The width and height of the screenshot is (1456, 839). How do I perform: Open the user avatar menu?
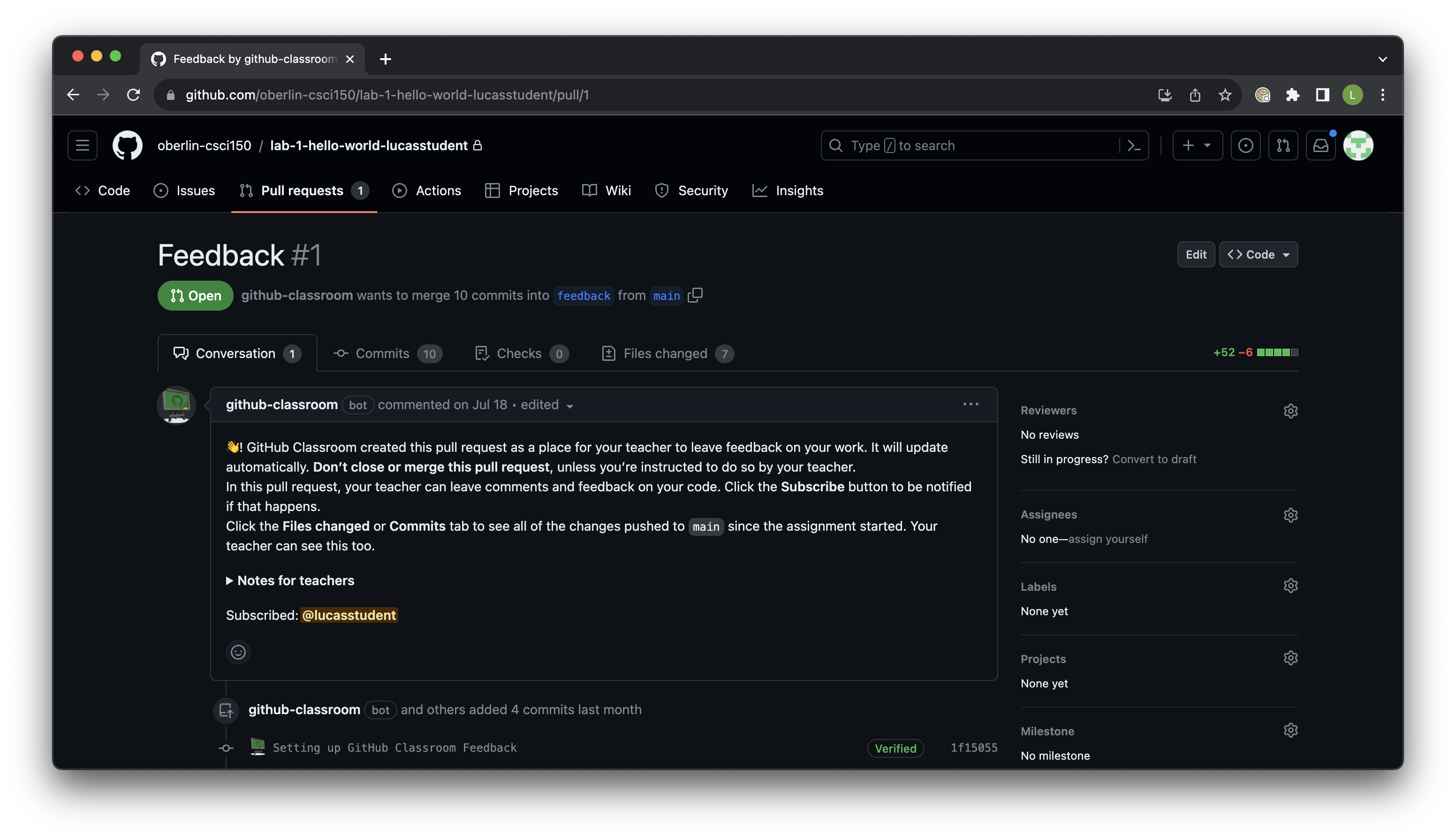(x=1358, y=145)
